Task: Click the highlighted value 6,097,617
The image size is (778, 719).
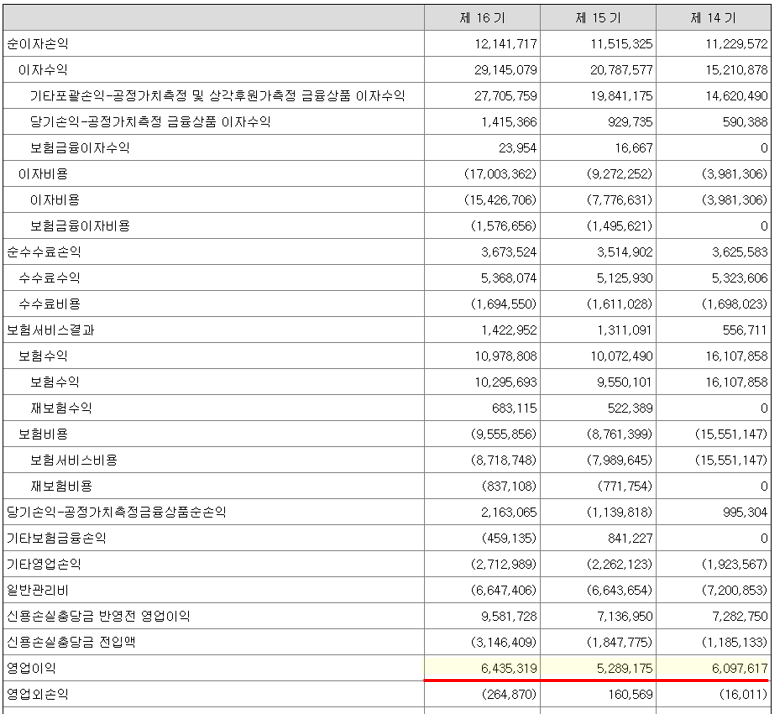Action: [740, 668]
